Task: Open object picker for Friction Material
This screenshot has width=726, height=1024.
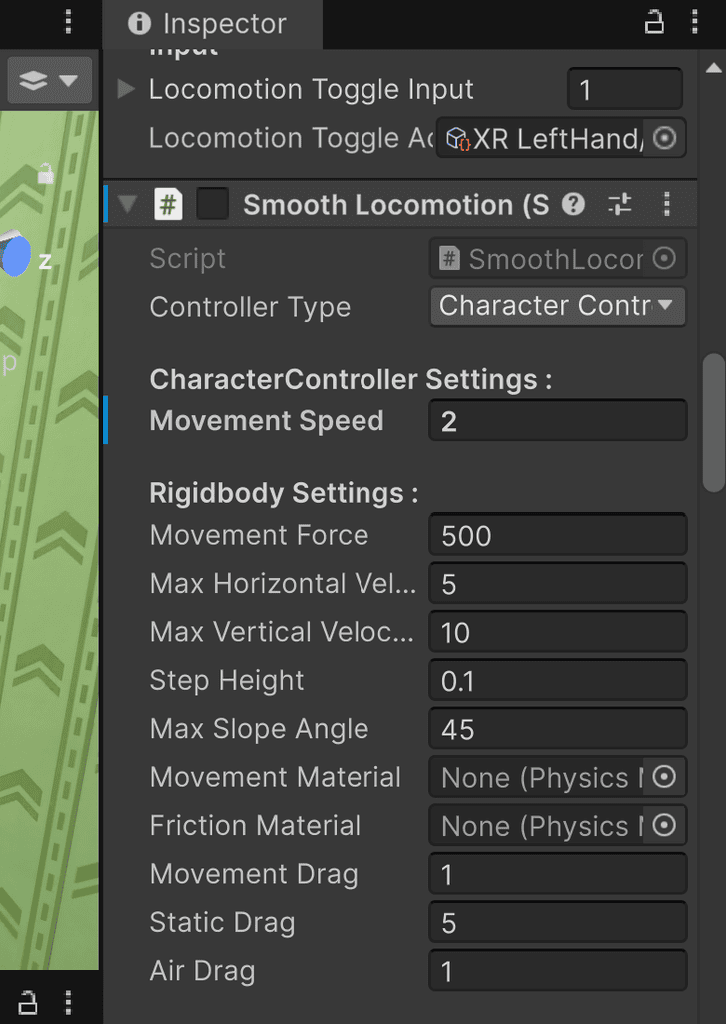Action: (x=665, y=825)
